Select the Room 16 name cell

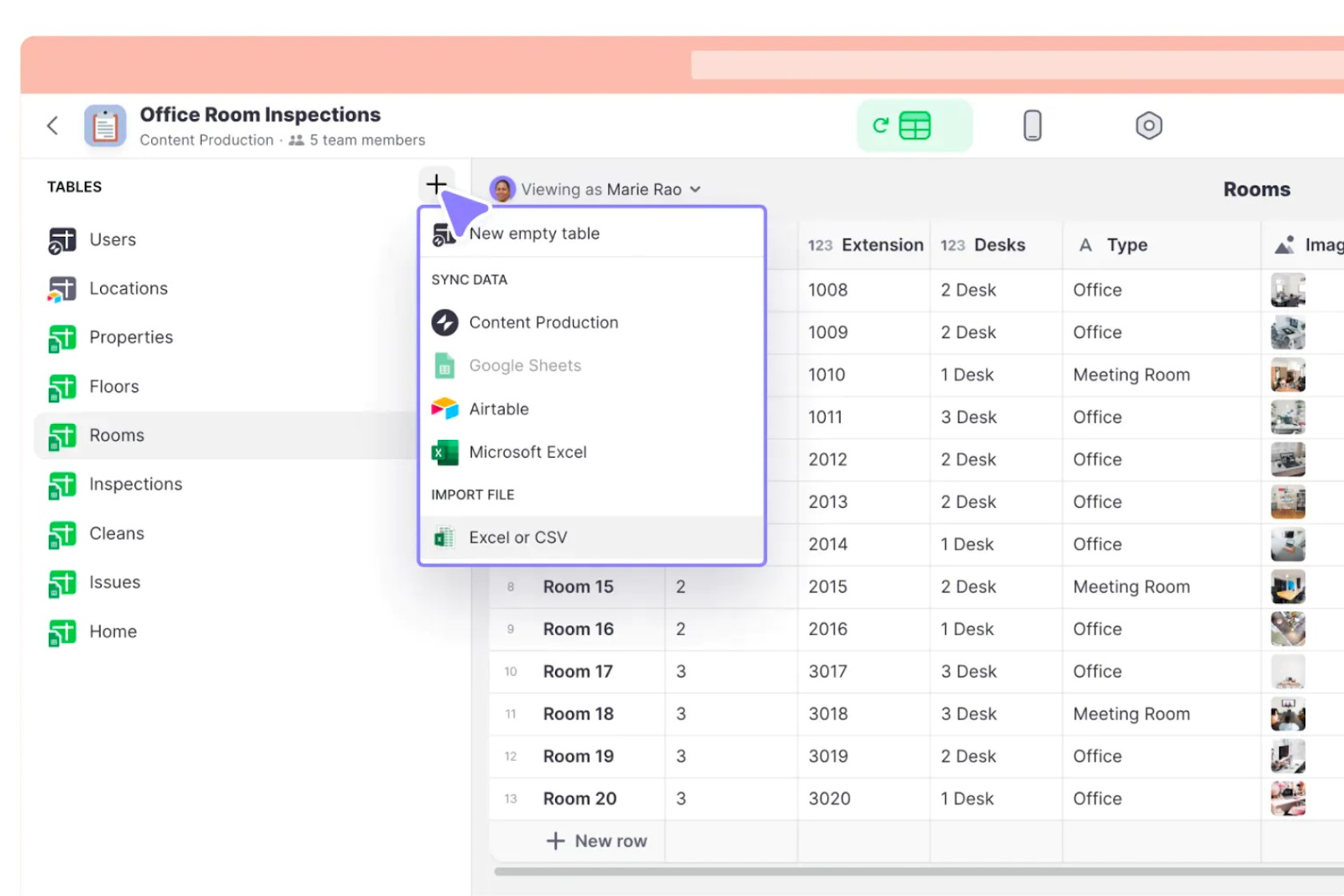click(x=578, y=629)
